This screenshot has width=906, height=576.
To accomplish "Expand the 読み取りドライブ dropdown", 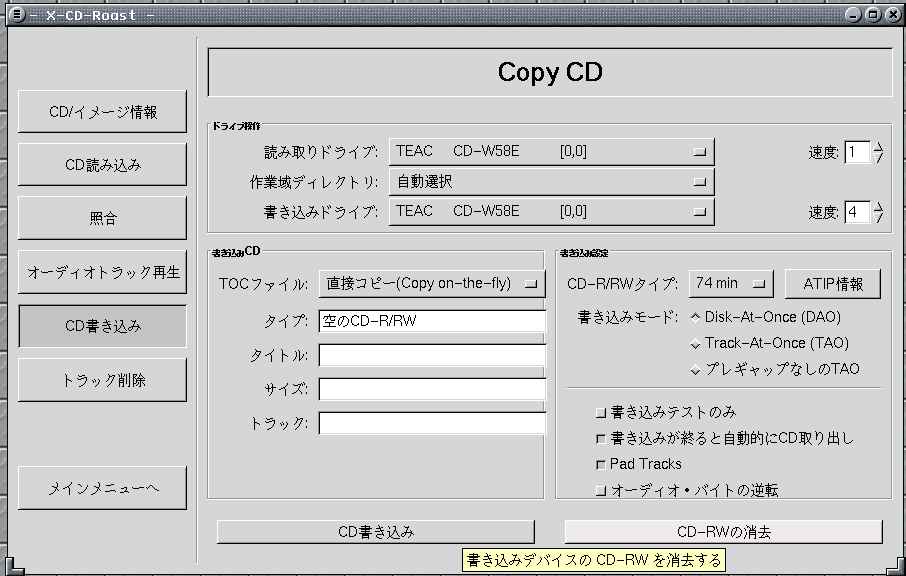I will 551,152.
